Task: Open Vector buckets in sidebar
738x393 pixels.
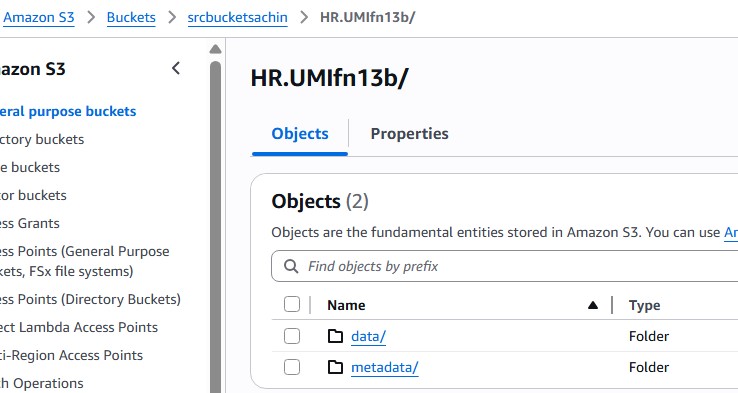Action: 33,195
